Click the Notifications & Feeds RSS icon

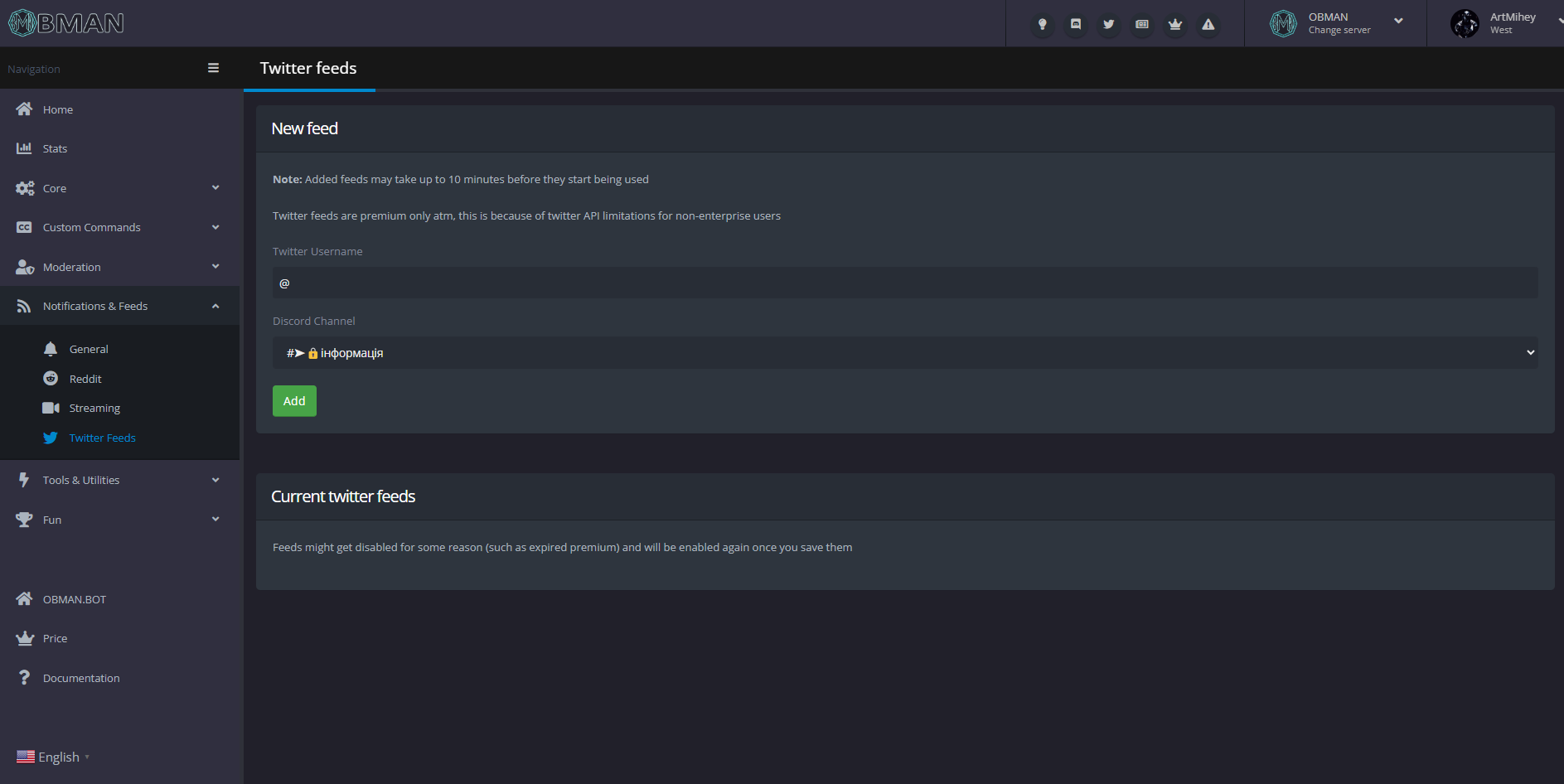point(24,306)
